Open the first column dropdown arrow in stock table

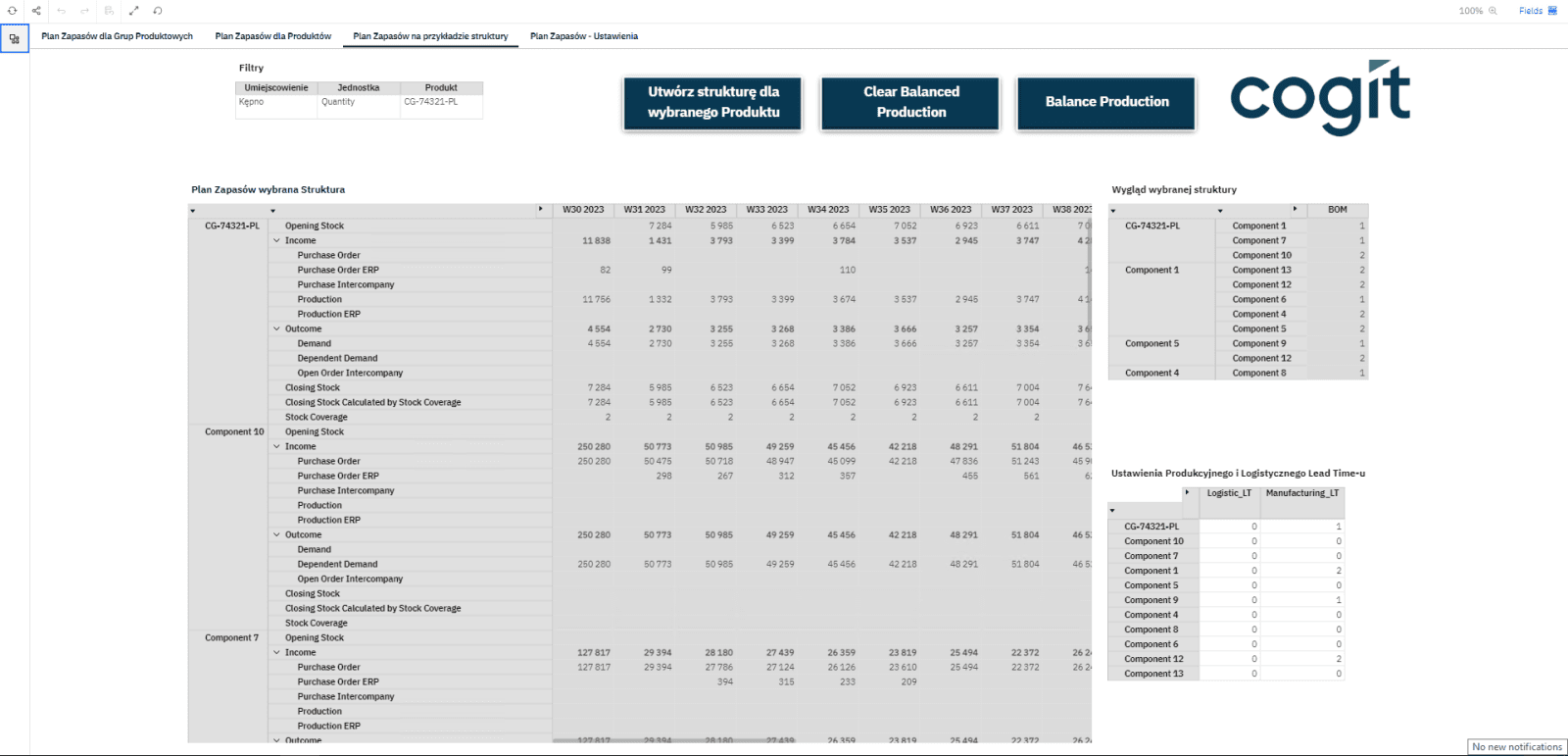point(192,211)
